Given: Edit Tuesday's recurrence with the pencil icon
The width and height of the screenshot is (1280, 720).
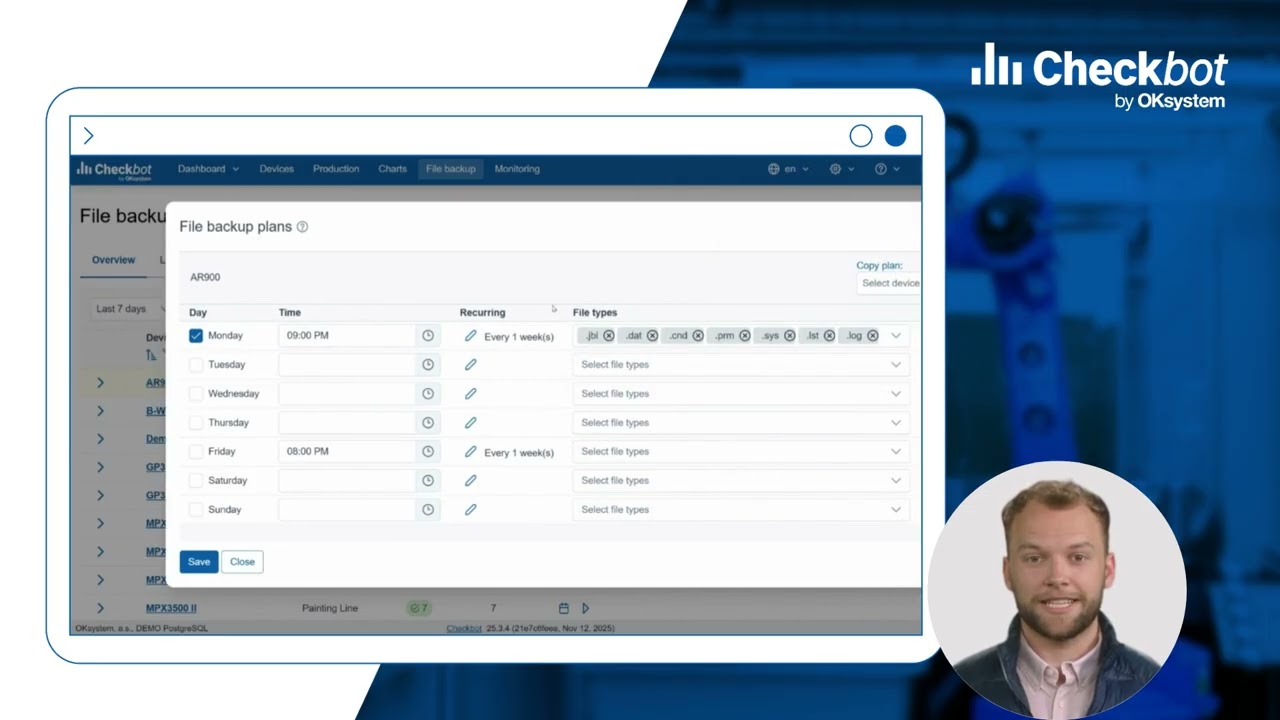Looking at the screenshot, I should click(x=470, y=365).
